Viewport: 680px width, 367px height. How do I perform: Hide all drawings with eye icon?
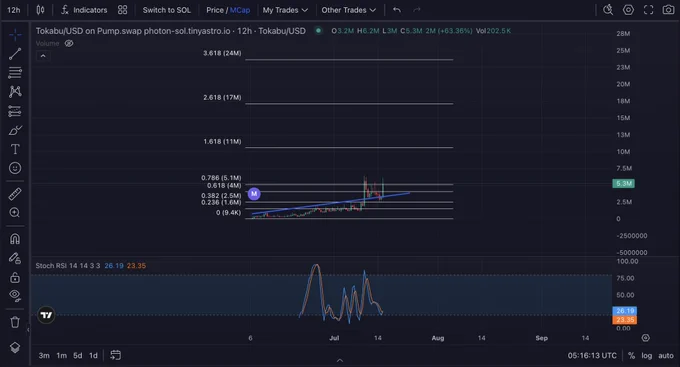(x=15, y=296)
